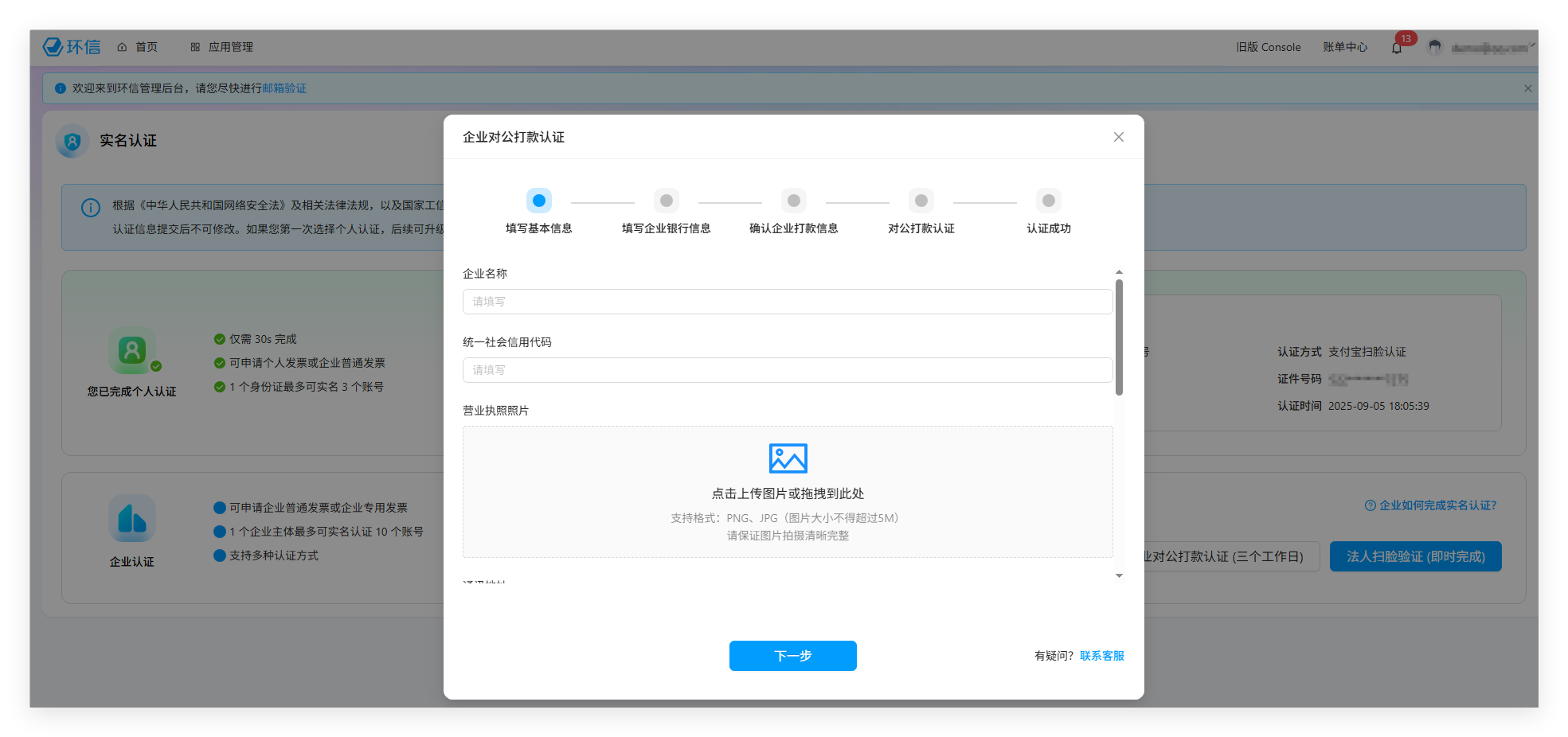This screenshot has width=1568, height=737.
Task: Select the 填写企业银行信息 step indicator
Action: coord(667,201)
